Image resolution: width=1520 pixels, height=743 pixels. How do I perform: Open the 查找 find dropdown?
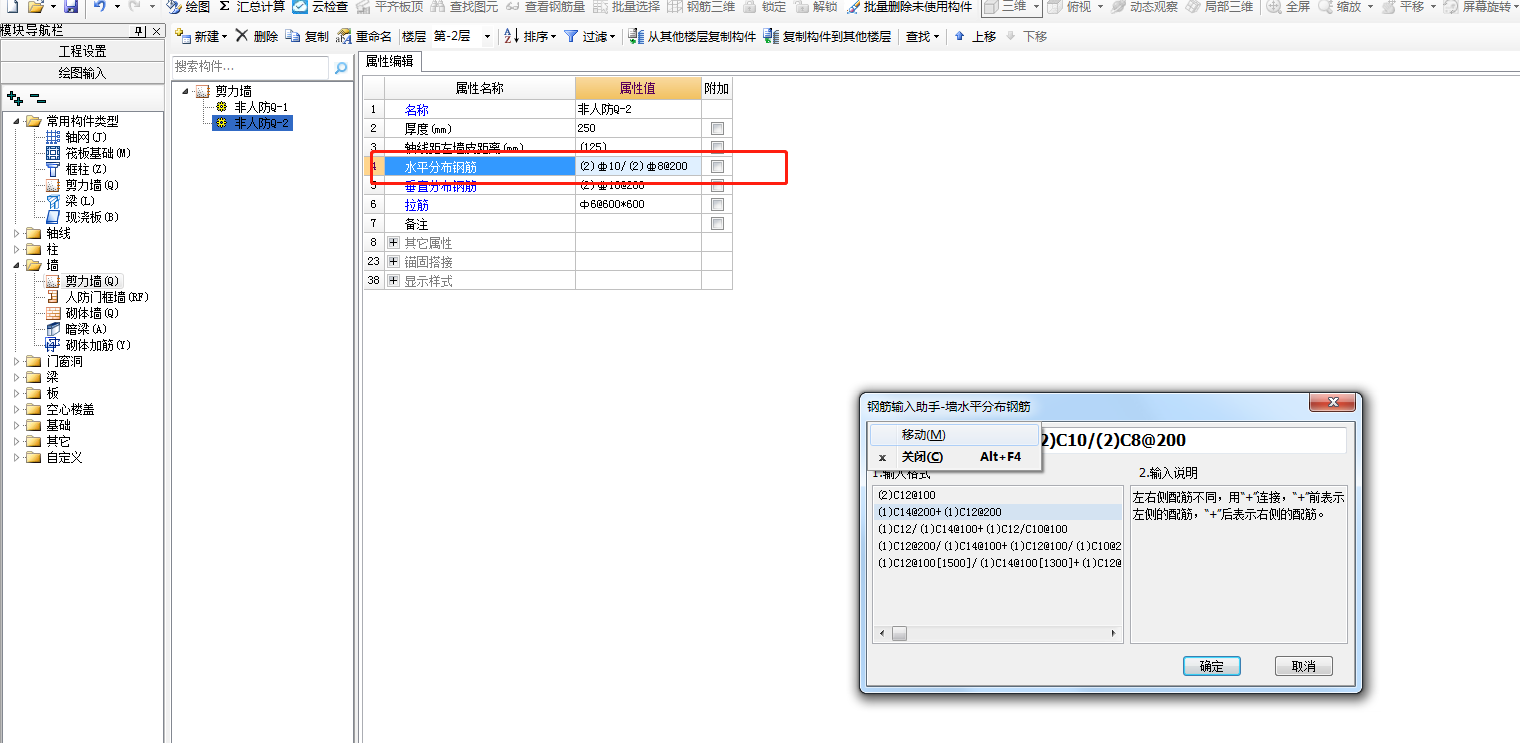click(922, 37)
